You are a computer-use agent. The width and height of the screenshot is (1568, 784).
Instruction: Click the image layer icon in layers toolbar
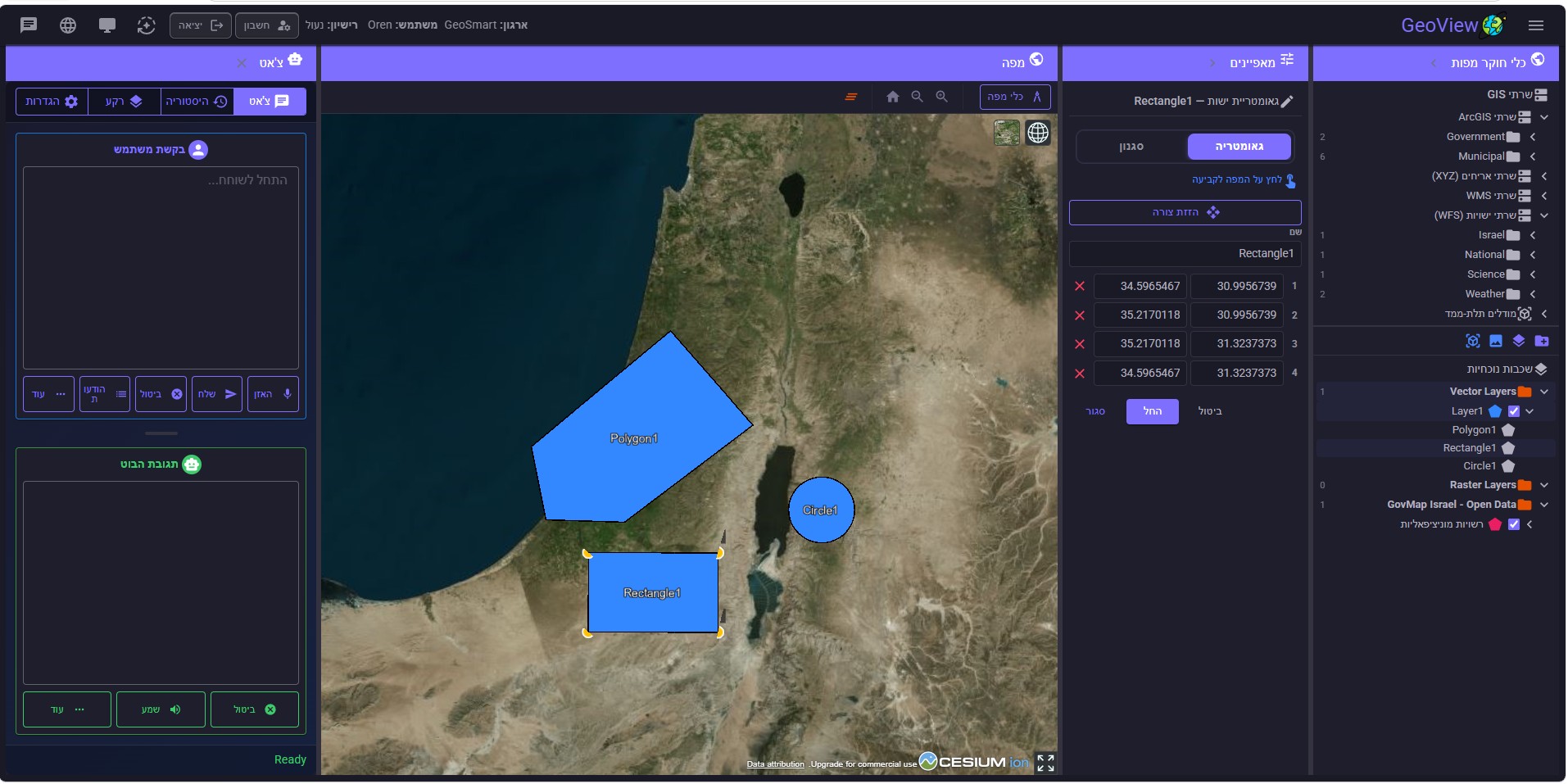[1496, 341]
